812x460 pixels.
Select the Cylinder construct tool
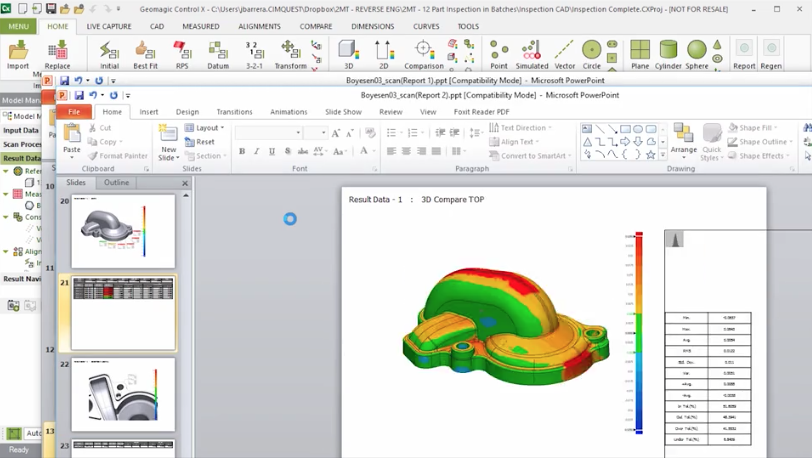(x=668, y=54)
